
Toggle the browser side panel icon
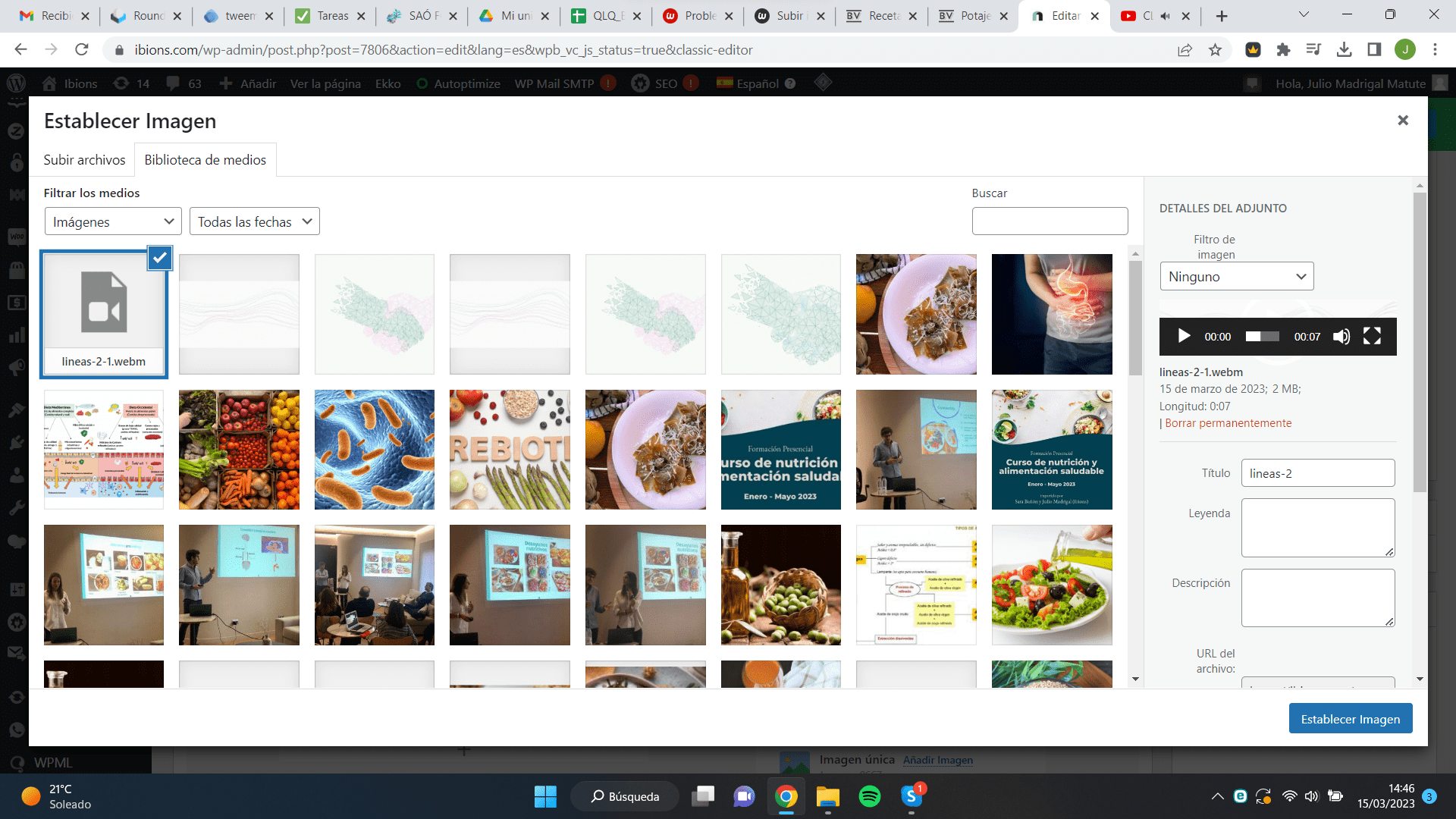(1374, 50)
